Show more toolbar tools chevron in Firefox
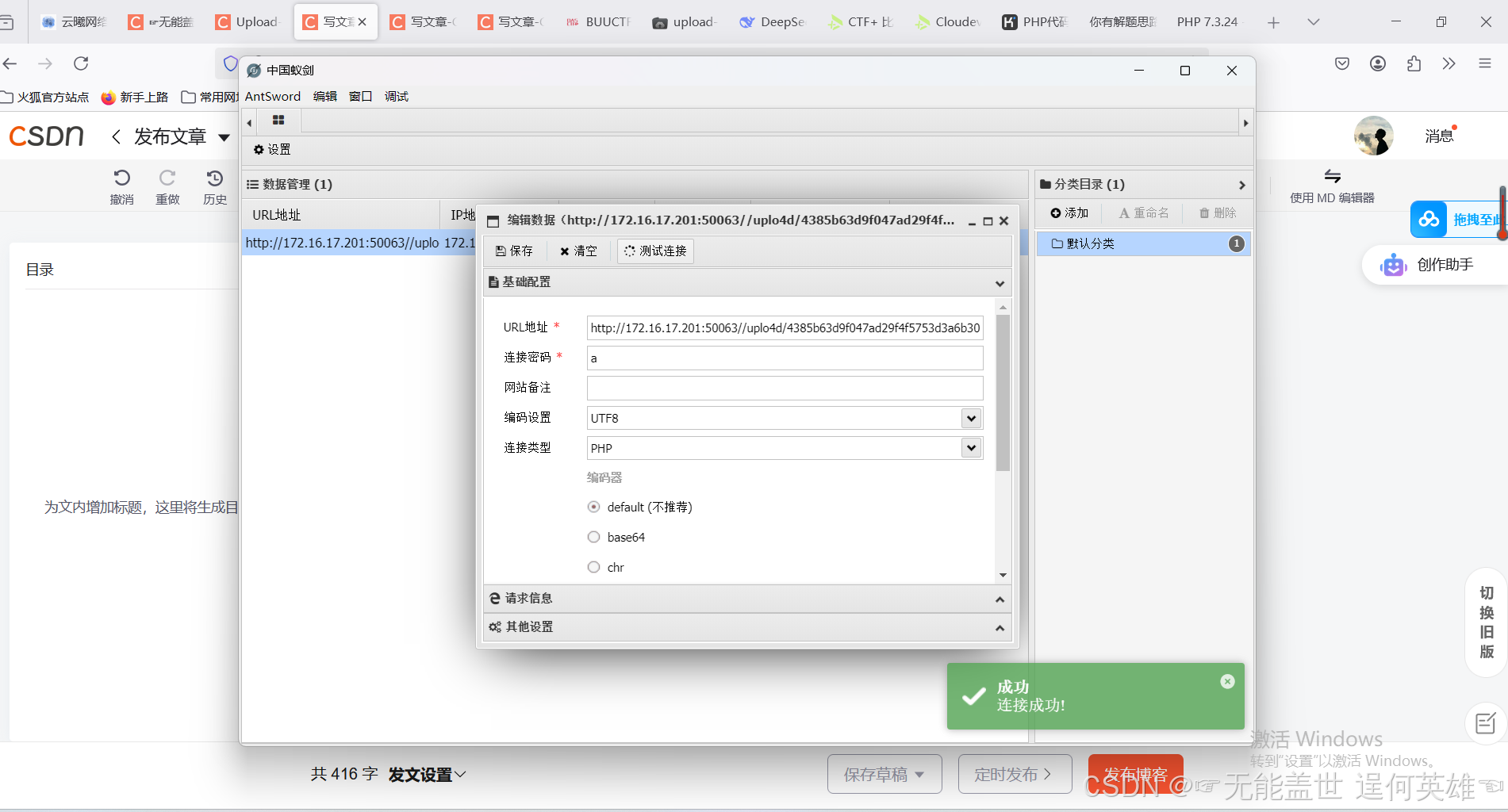Screen dimensions: 1508x812 pyautogui.click(x=1449, y=63)
